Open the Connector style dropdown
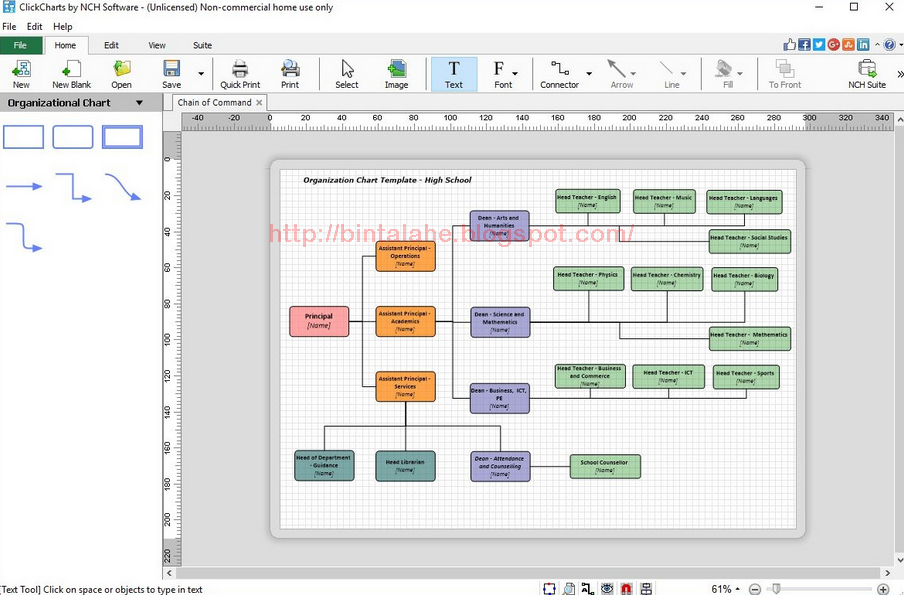 pyautogui.click(x=588, y=72)
